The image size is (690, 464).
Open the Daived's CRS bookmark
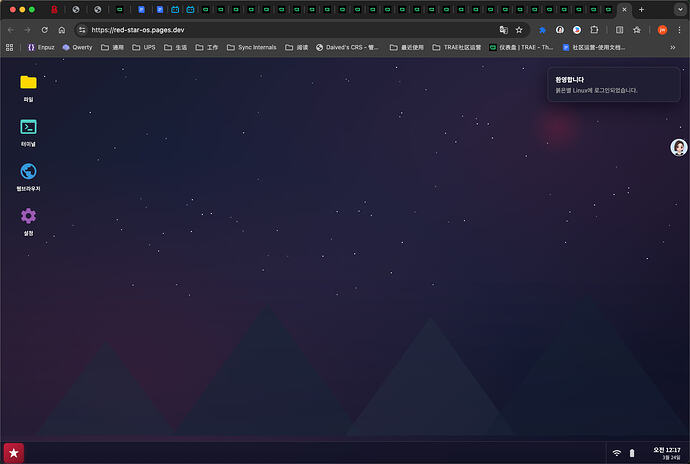(x=348, y=47)
